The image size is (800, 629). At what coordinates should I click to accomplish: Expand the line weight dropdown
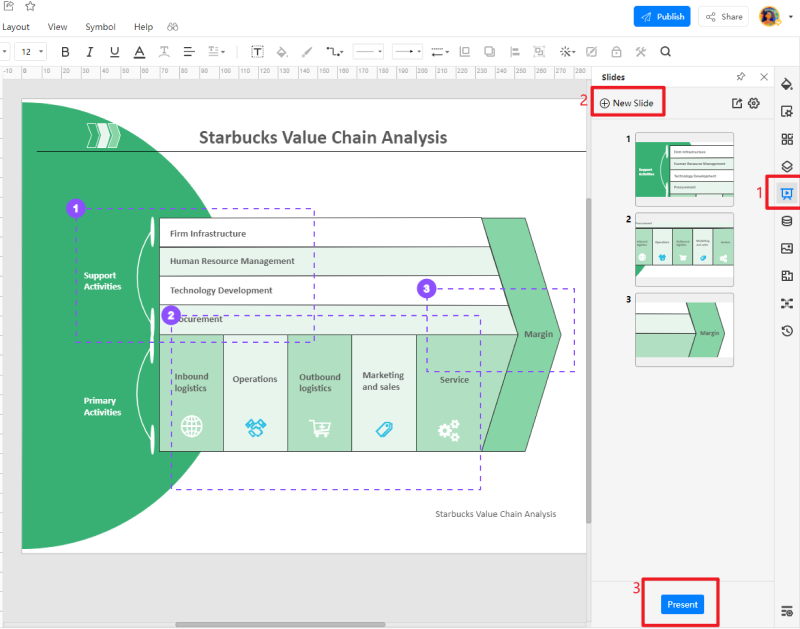440,52
